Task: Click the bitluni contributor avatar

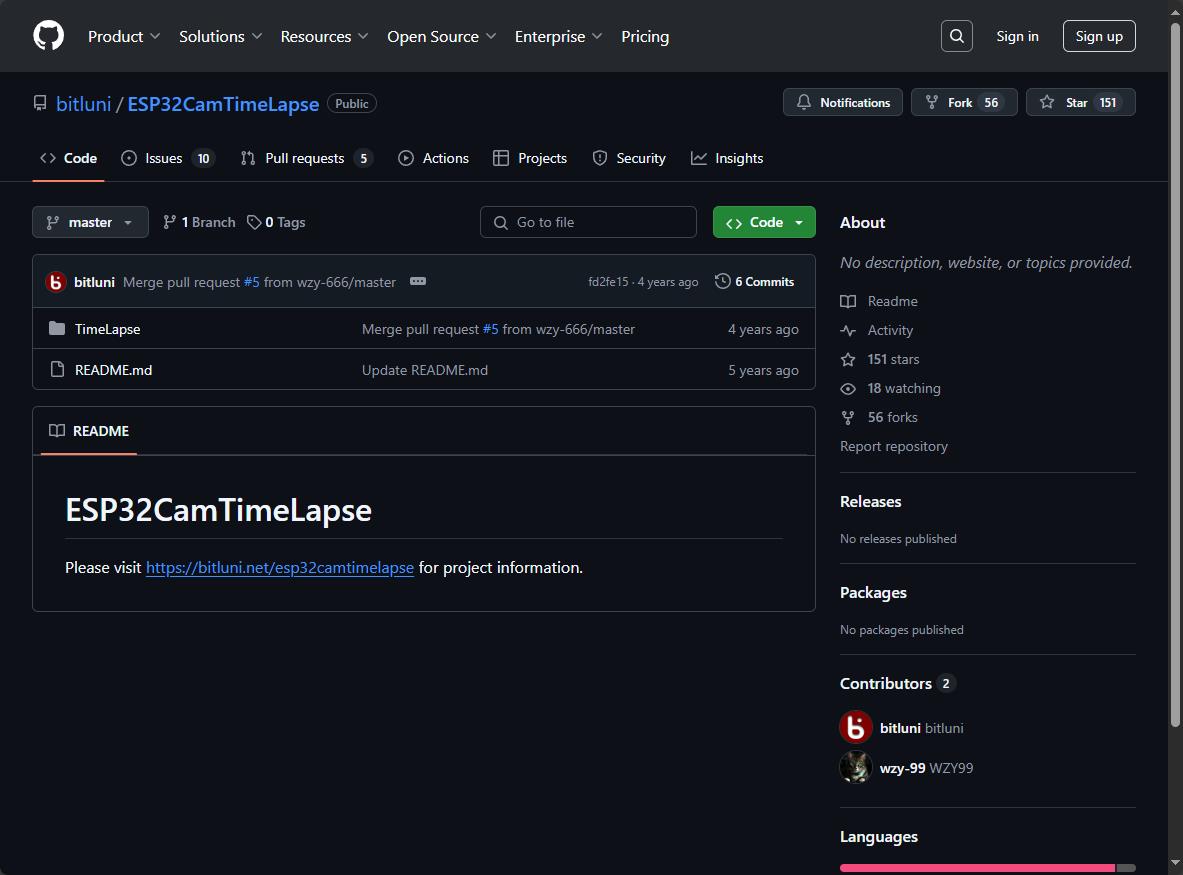Action: [x=856, y=728]
